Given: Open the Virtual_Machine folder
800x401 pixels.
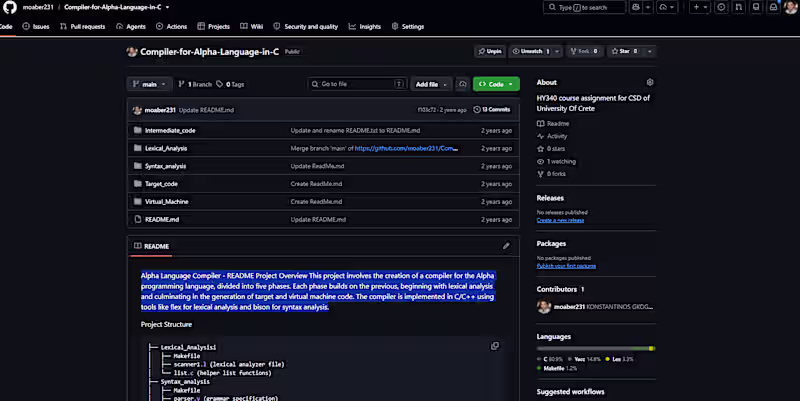Looking at the screenshot, I should click(166, 202).
